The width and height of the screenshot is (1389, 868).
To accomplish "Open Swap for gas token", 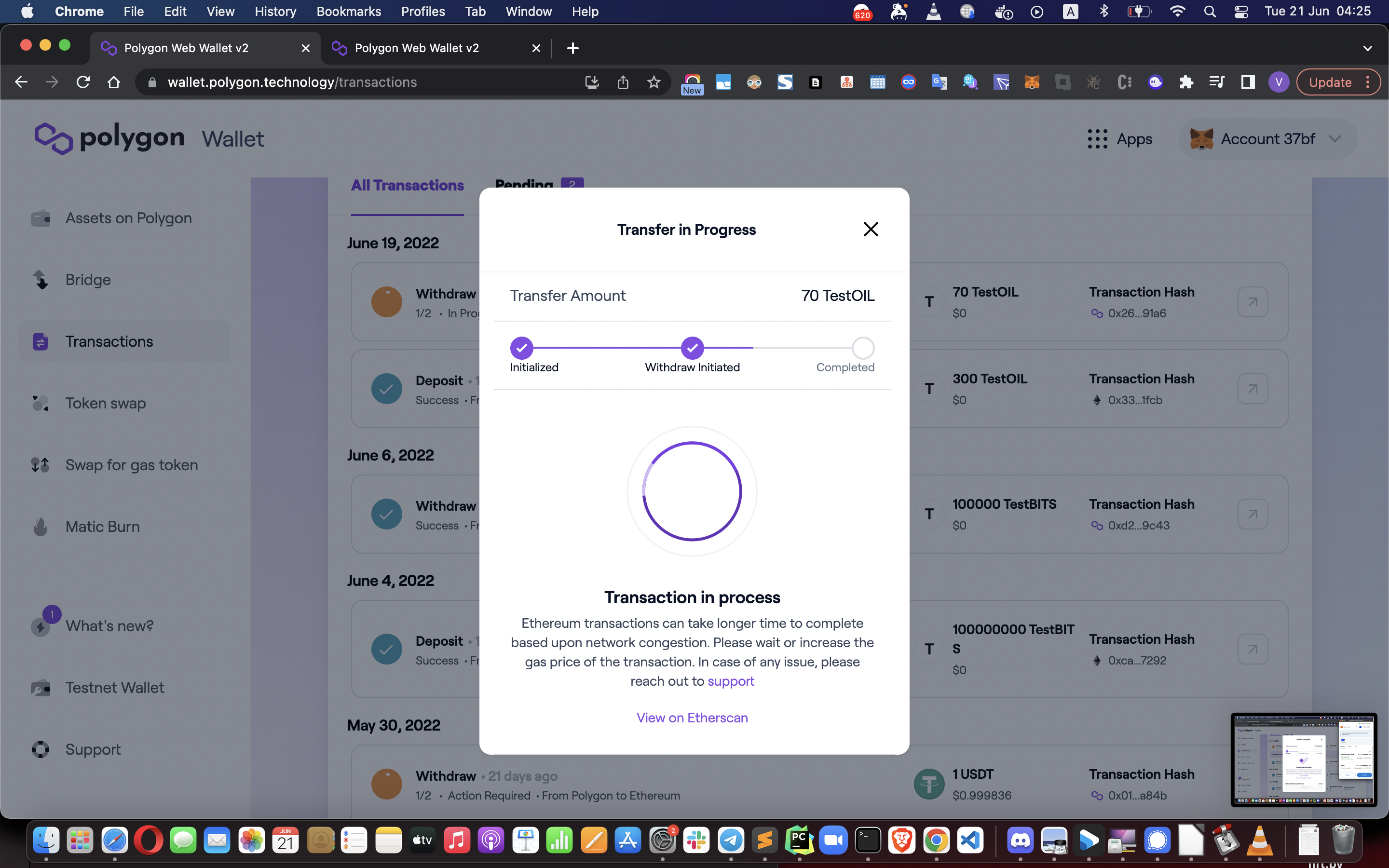I will [132, 465].
